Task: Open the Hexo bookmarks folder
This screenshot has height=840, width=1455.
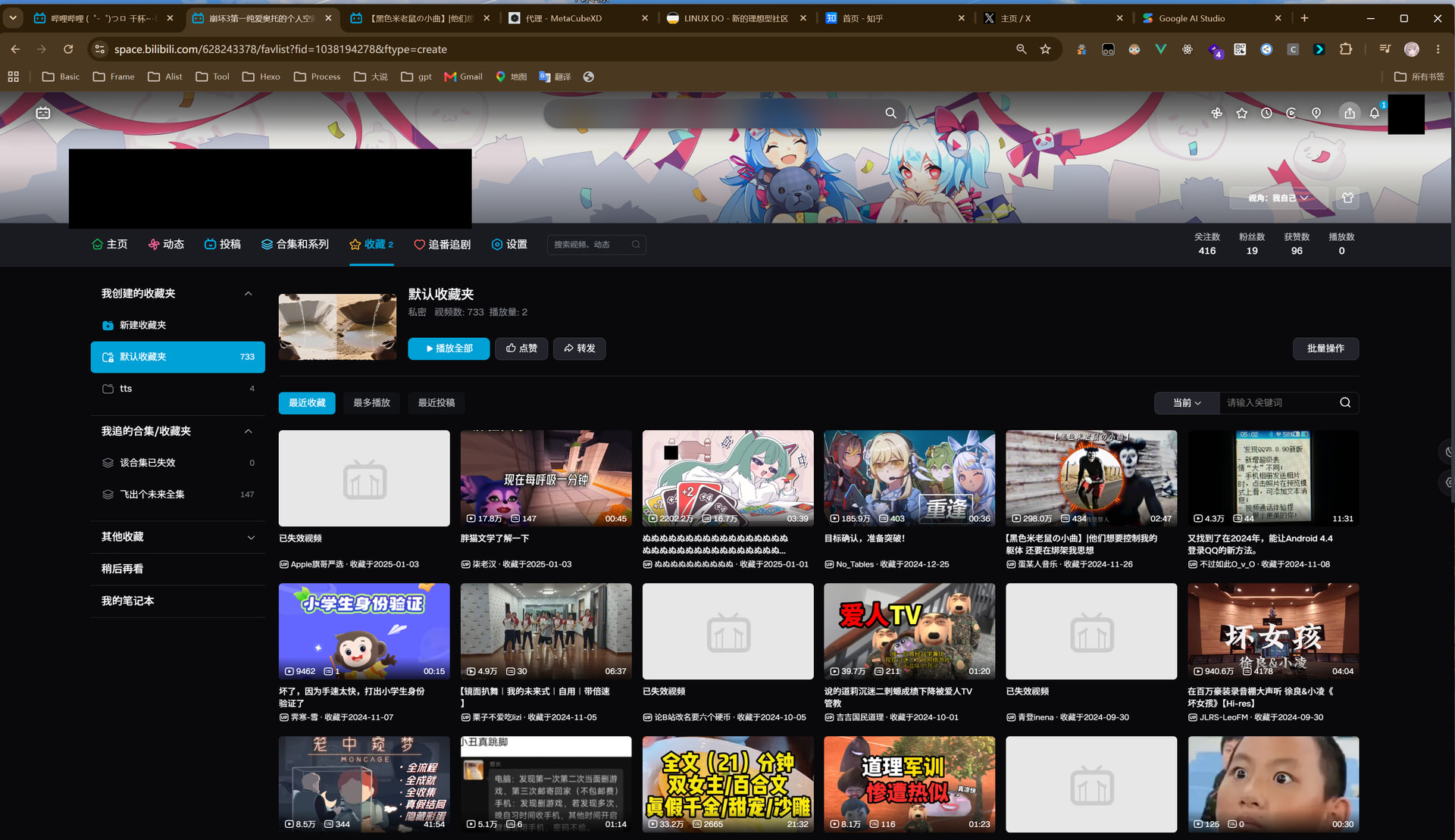Action: coord(261,77)
